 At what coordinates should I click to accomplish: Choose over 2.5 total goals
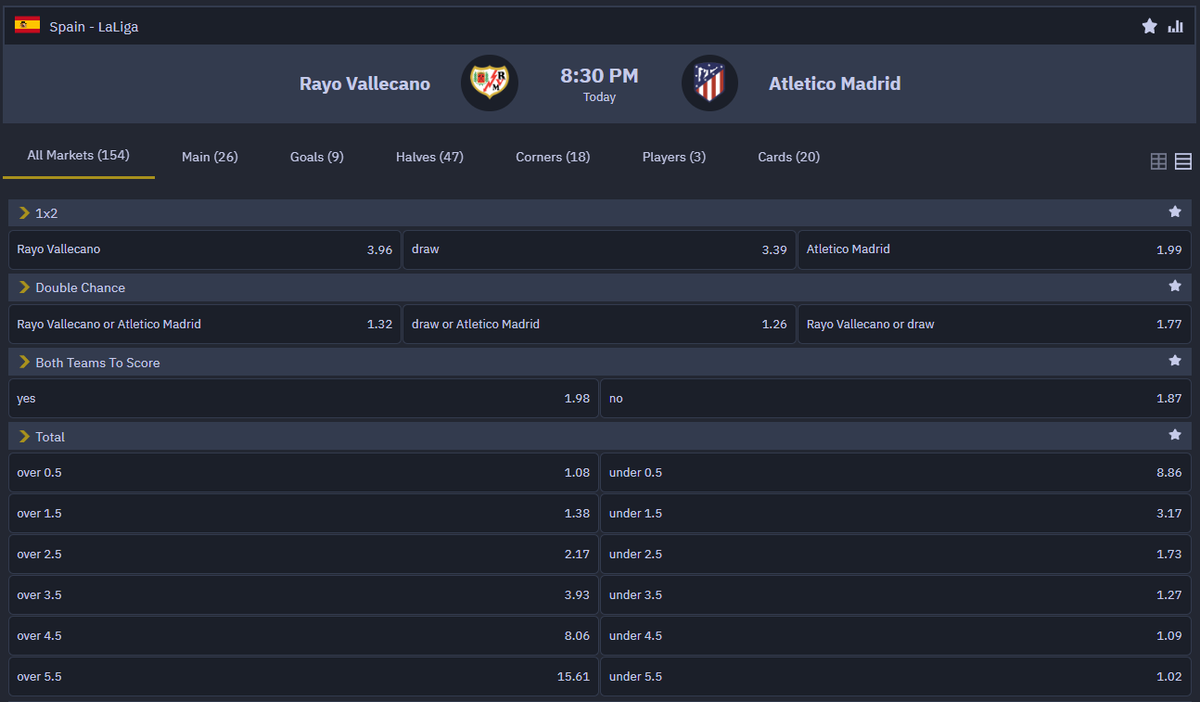click(x=304, y=554)
